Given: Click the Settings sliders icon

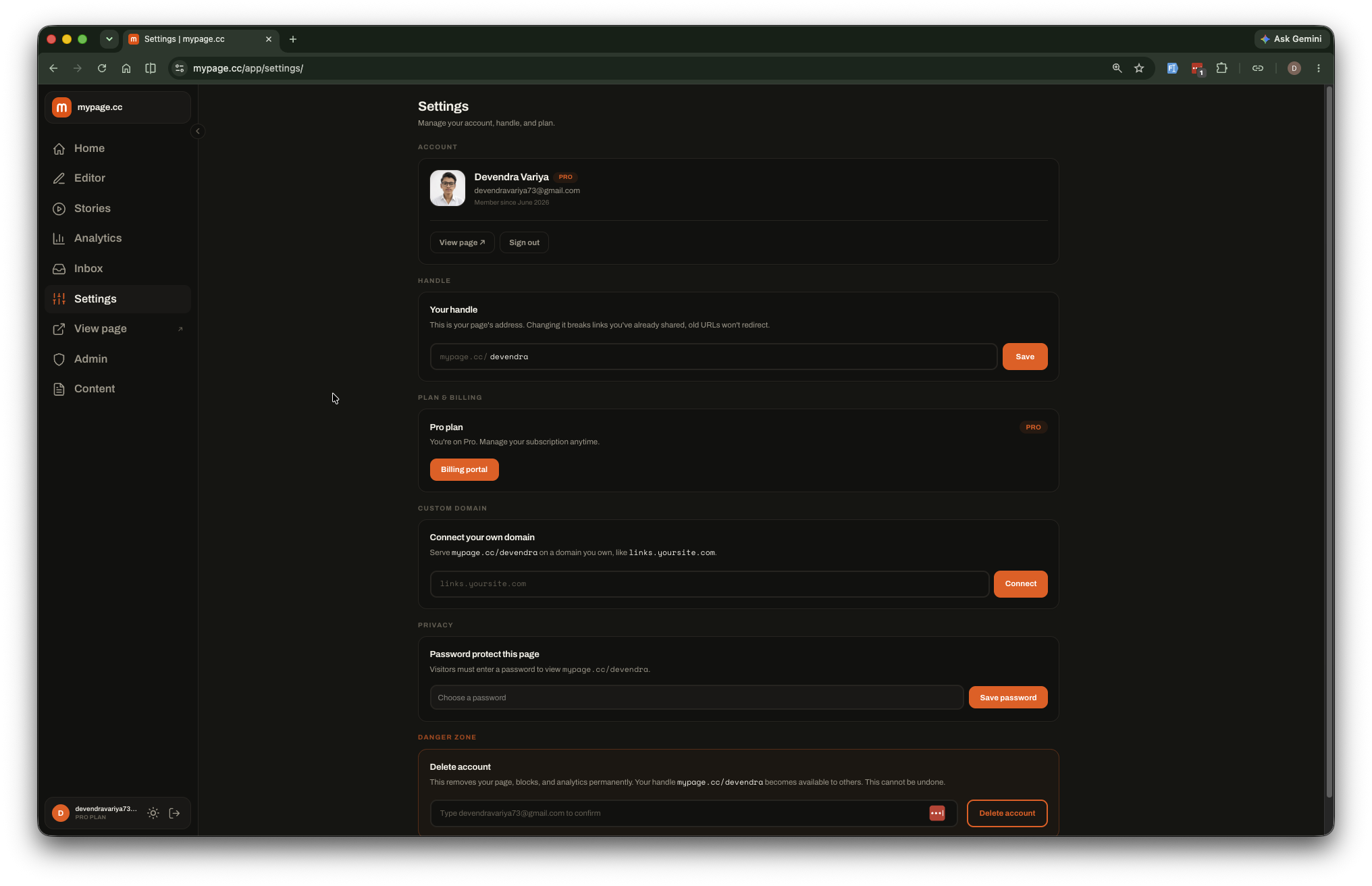Looking at the screenshot, I should click(59, 299).
